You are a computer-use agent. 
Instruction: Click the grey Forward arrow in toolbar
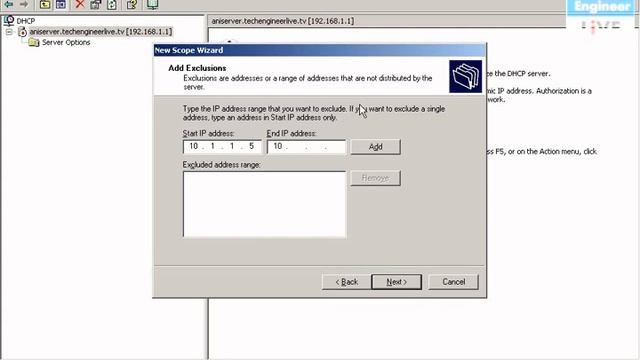24,4
